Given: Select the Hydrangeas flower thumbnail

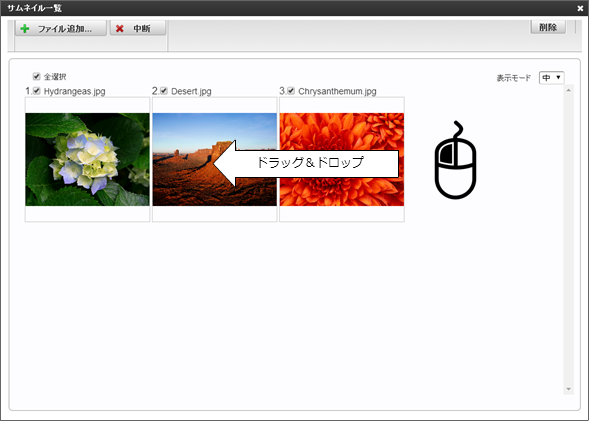Looking at the screenshot, I should click(x=87, y=159).
